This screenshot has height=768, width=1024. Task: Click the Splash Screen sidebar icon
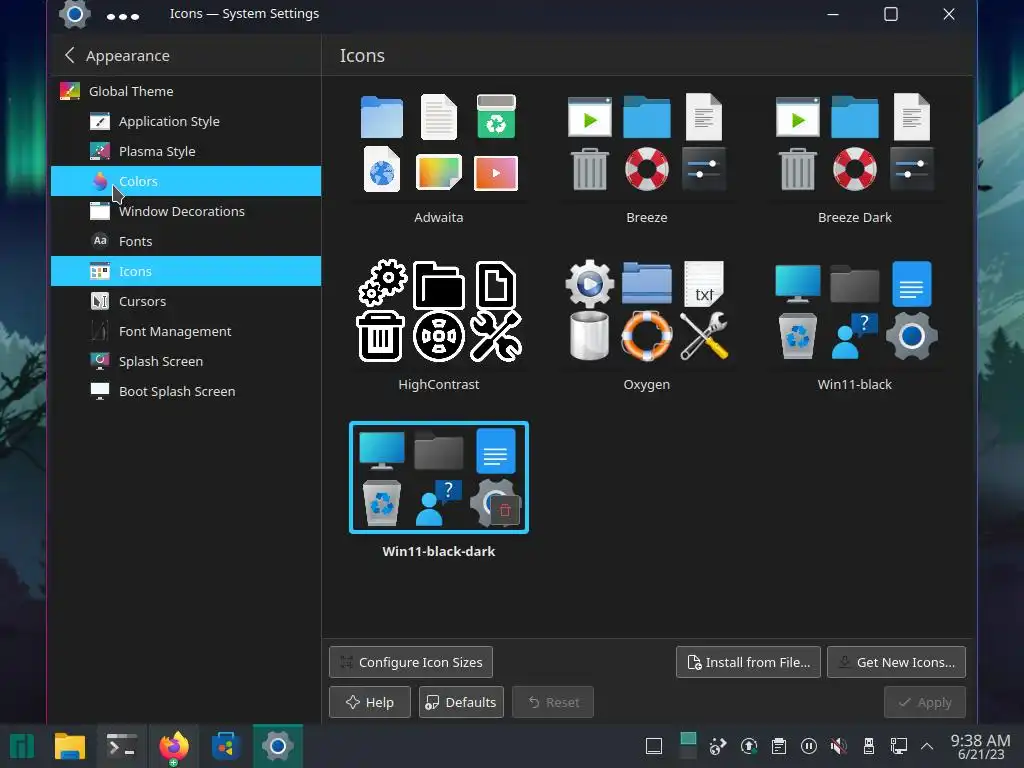100,361
